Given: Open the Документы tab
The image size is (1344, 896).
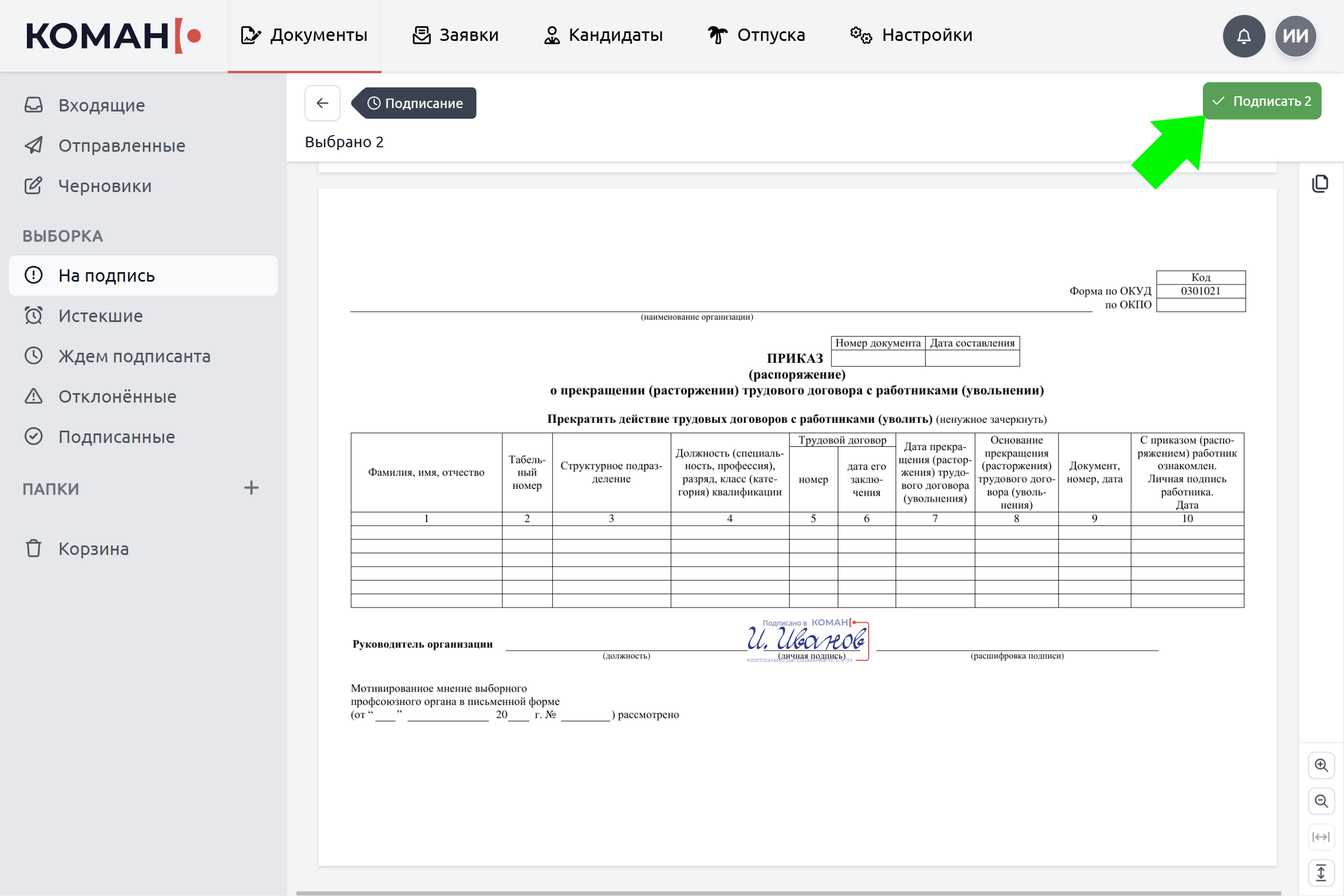Looking at the screenshot, I should pyautogui.click(x=304, y=35).
